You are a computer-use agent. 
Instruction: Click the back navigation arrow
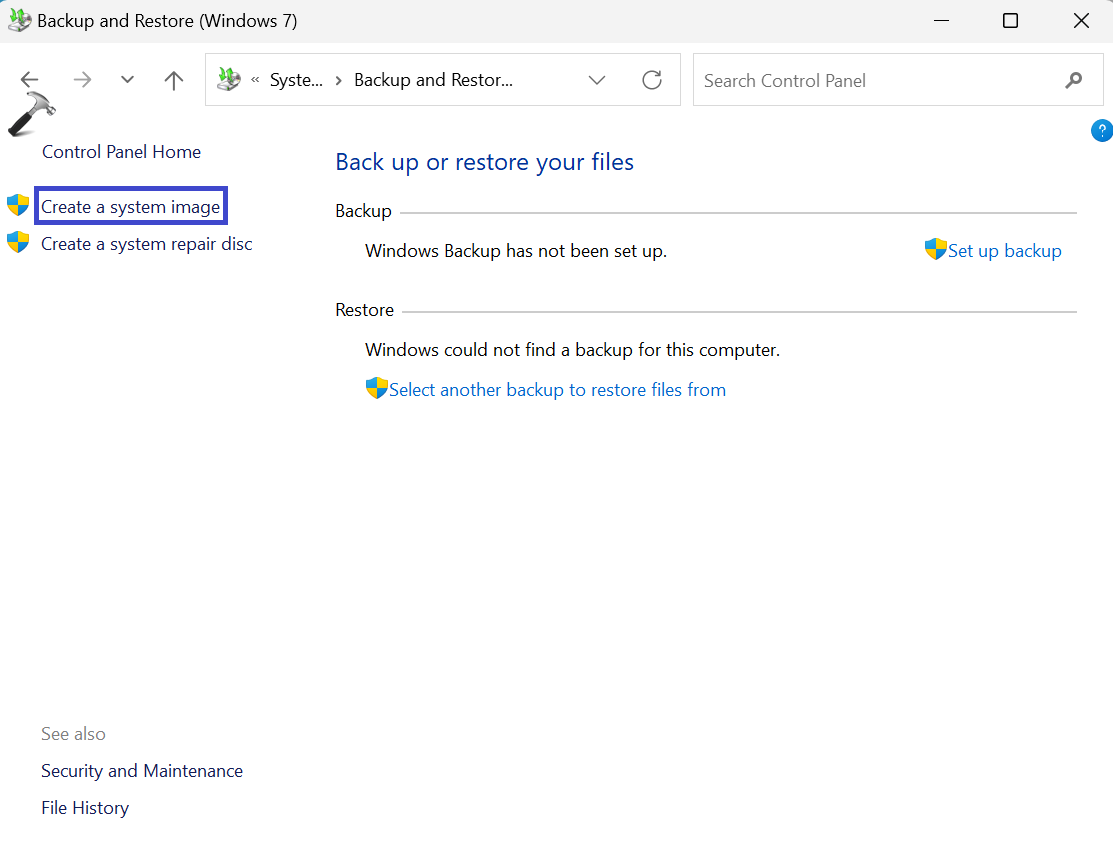[29, 79]
